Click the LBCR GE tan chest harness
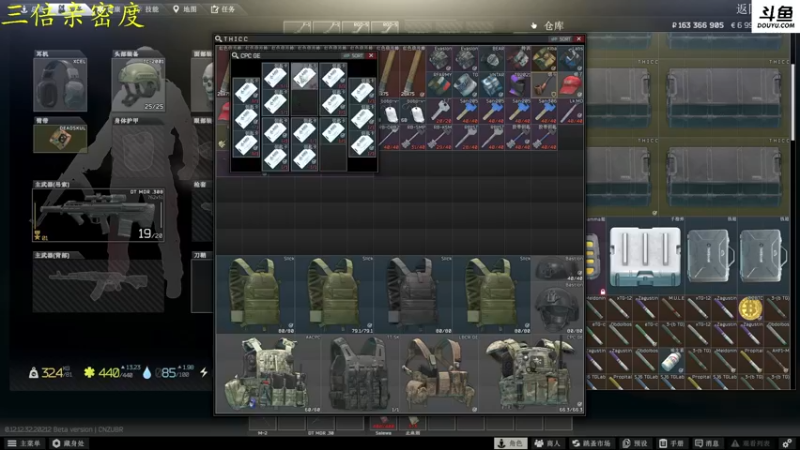 [x=439, y=373]
